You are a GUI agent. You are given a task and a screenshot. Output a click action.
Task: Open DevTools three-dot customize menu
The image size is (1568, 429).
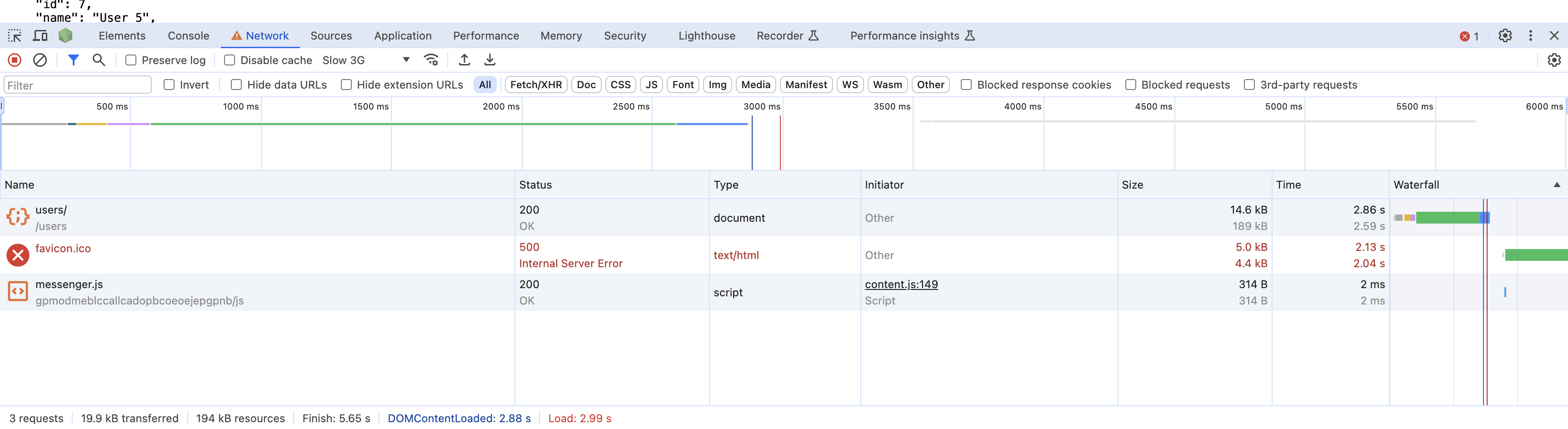point(1530,36)
